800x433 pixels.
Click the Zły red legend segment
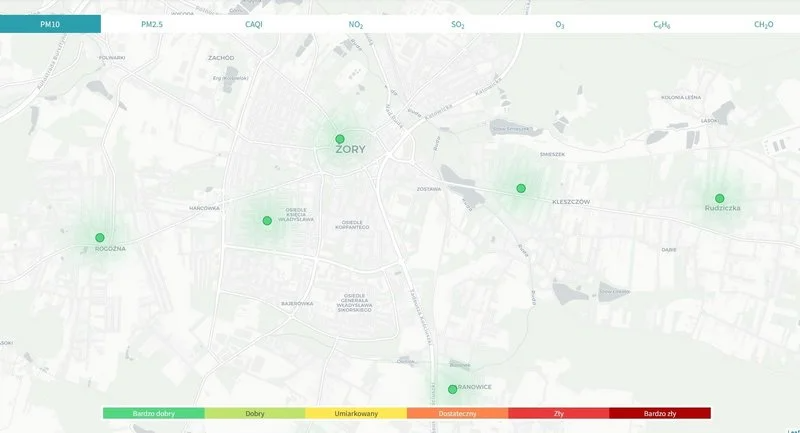coord(559,413)
